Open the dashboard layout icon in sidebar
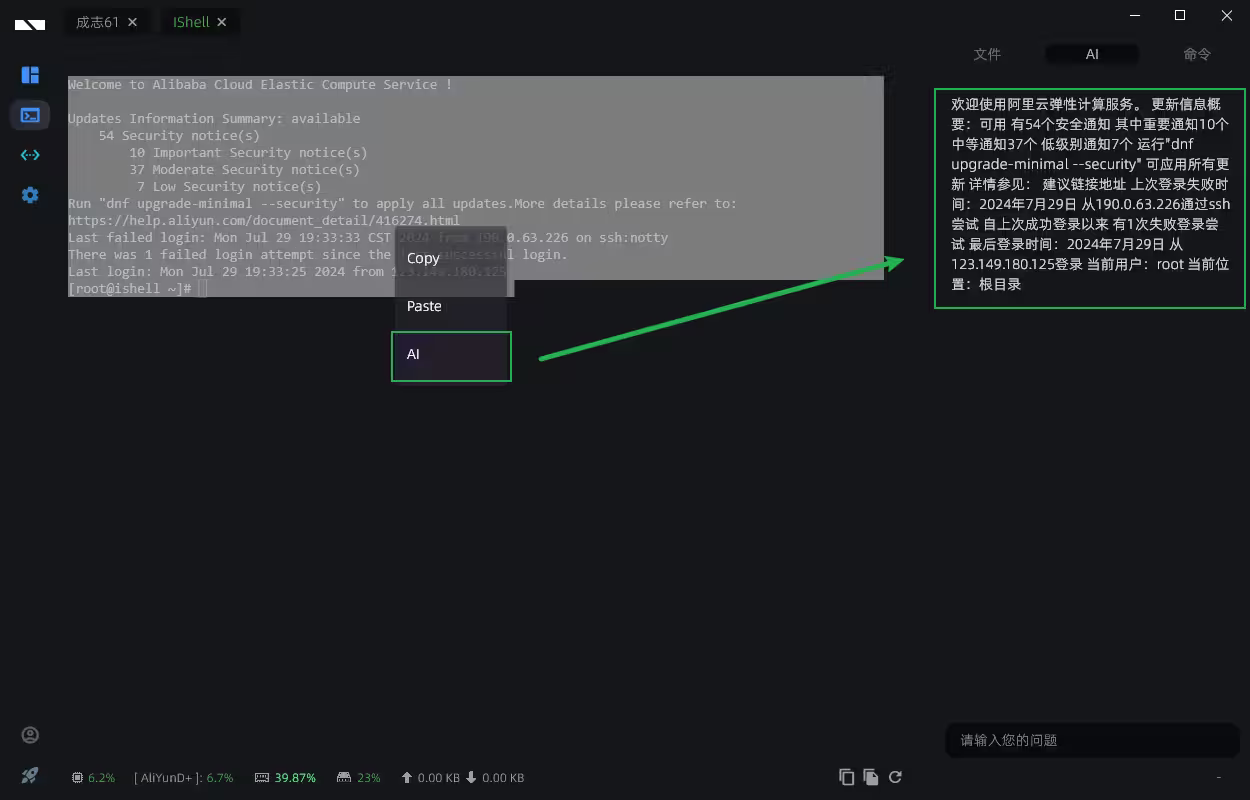 coord(30,75)
